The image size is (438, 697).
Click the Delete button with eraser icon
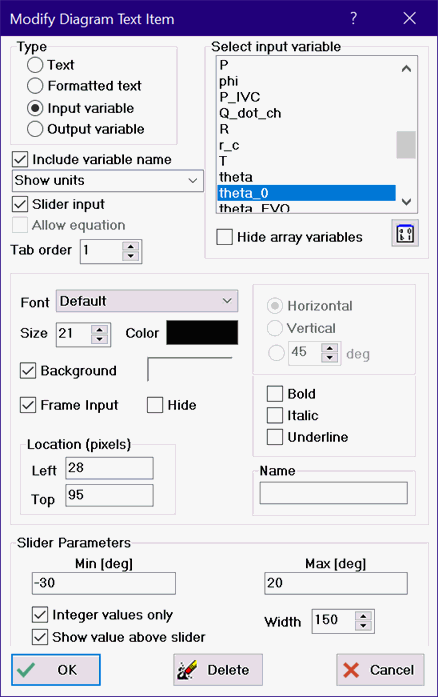point(218,669)
